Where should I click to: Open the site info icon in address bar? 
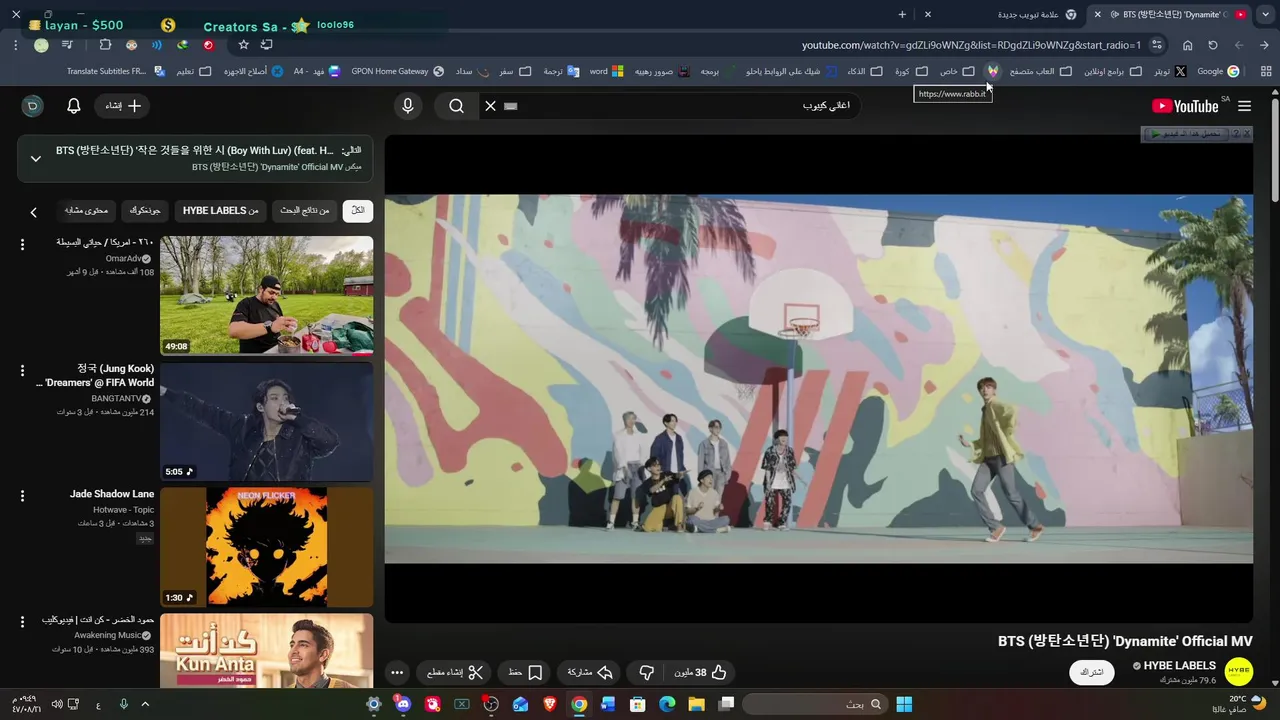[1157, 45]
